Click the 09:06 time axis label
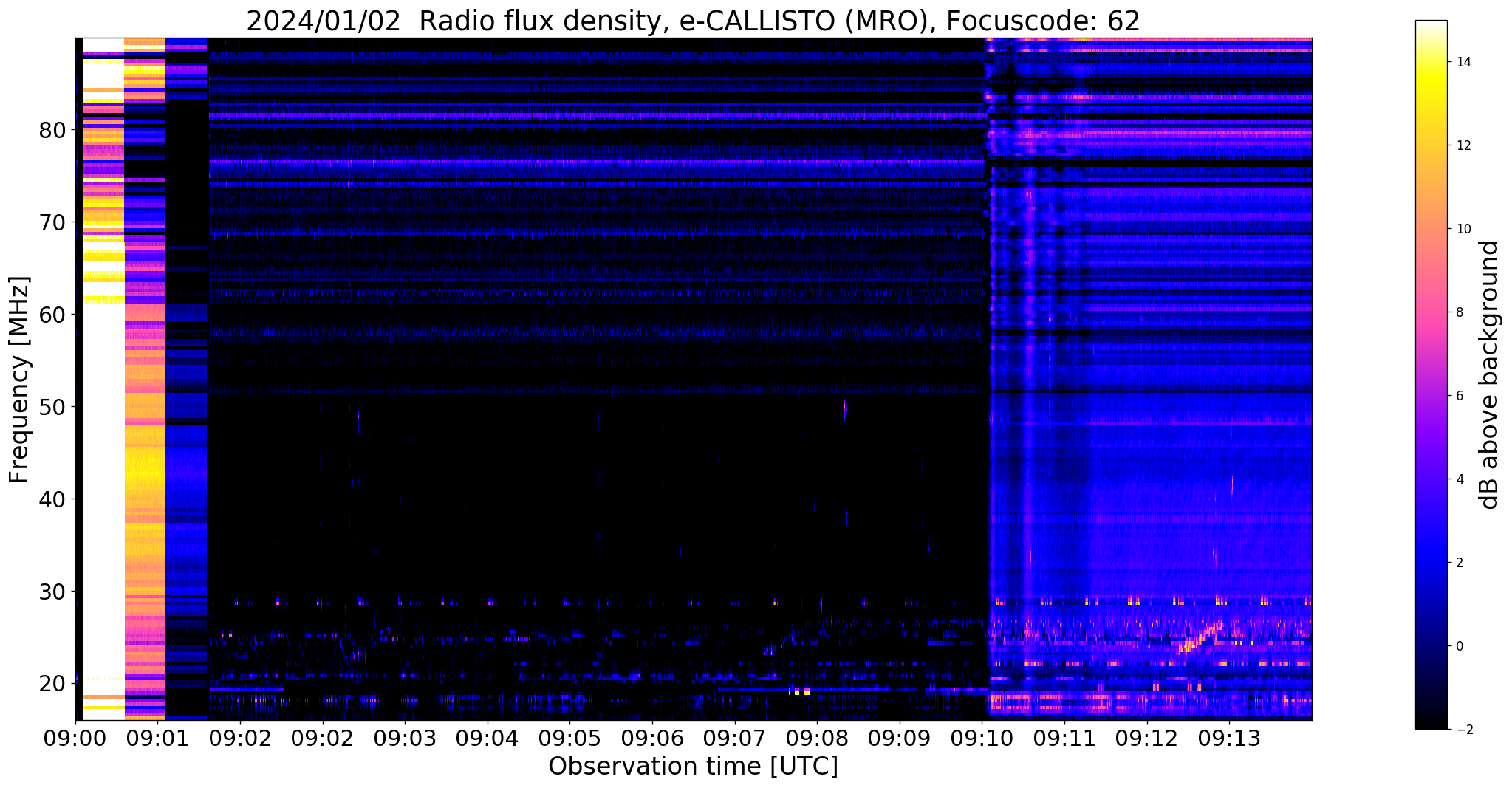The image size is (1512, 788). (x=652, y=737)
